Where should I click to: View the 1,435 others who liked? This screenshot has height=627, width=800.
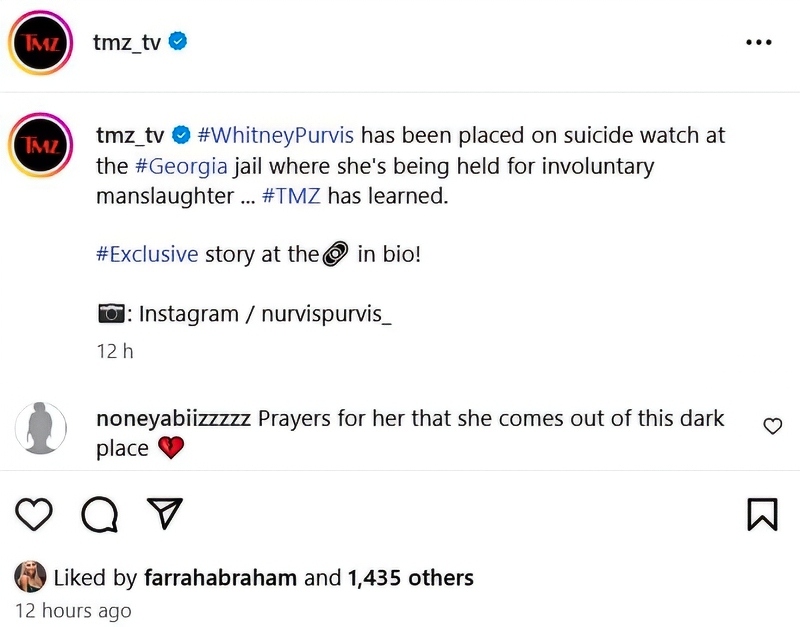pos(410,577)
